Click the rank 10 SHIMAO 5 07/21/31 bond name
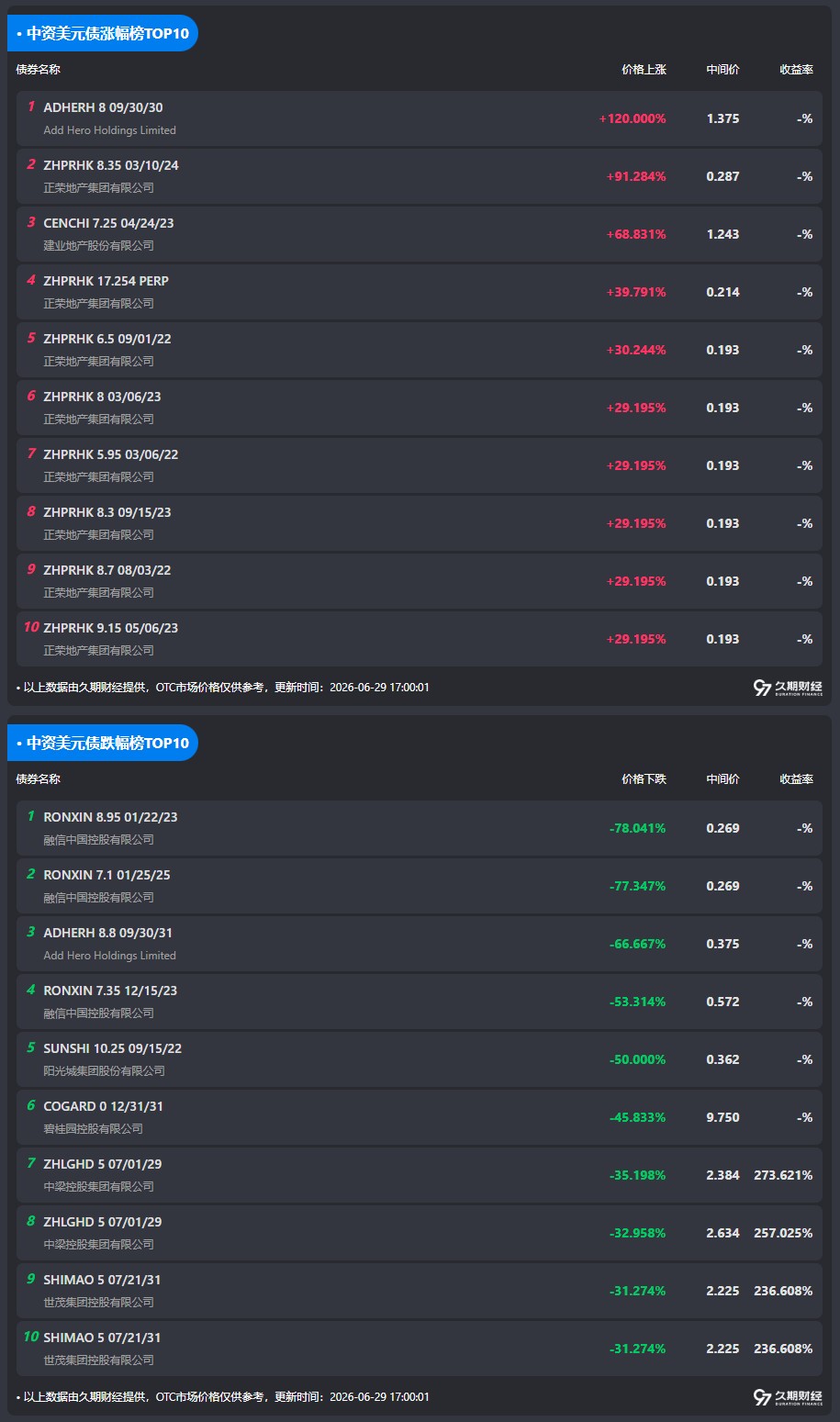Screen dimensions: 840x1422 (x=102, y=1338)
